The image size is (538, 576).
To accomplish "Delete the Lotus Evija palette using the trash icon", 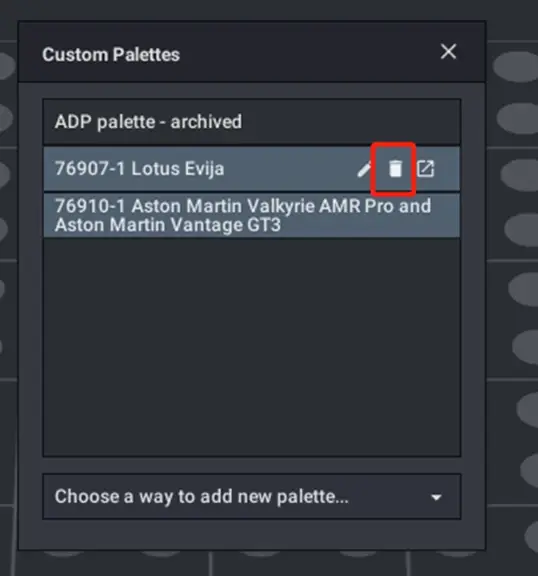I will coord(395,169).
